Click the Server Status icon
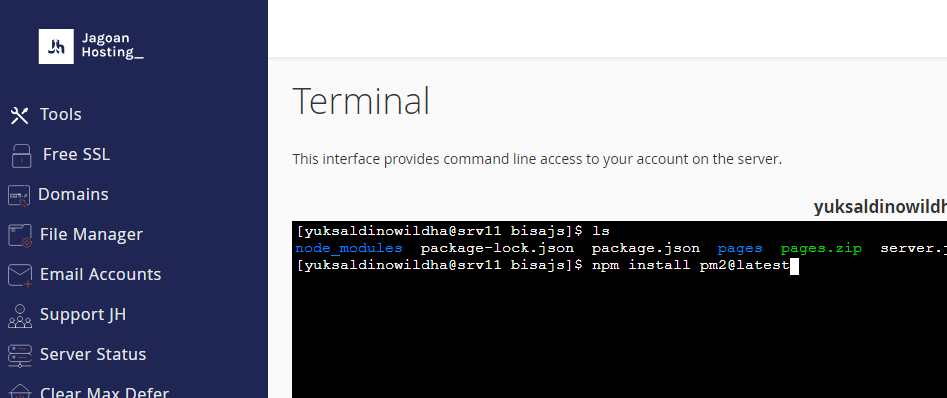This screenshot has width=947, height=398. [x=20, y=355]
